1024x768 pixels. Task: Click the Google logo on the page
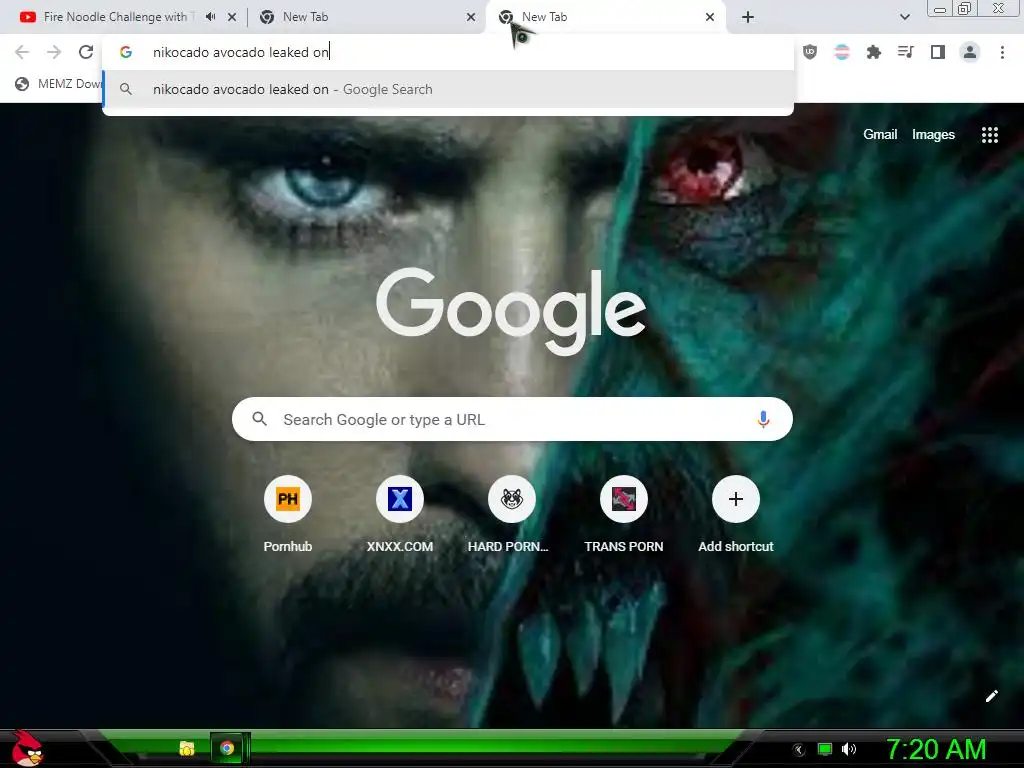511,311
